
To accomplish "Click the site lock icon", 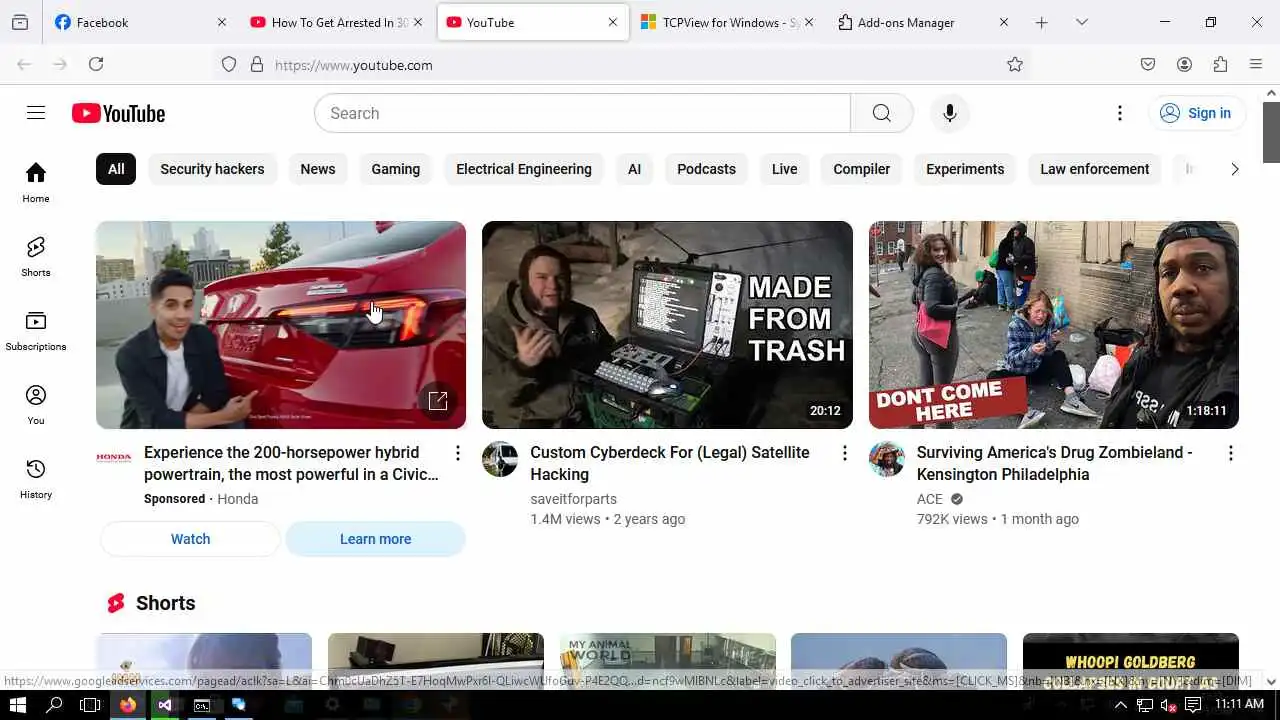I will [x=257, y=64].
